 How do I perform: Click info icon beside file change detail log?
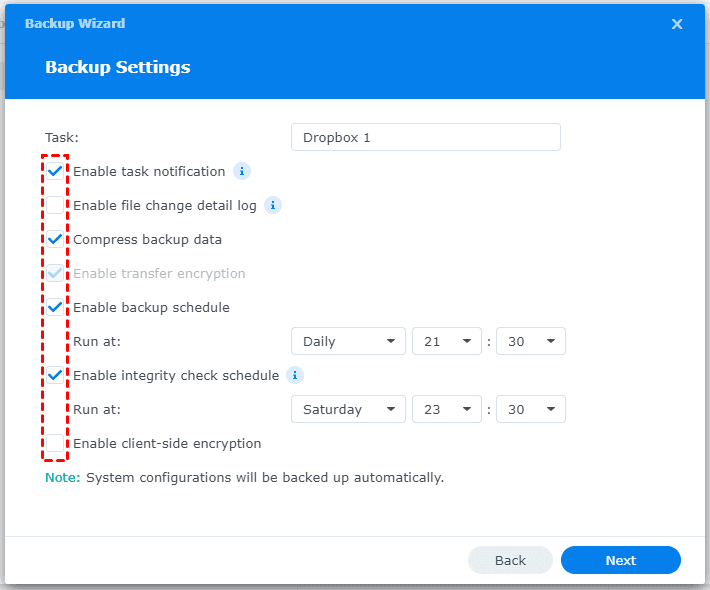coord(273,205)
